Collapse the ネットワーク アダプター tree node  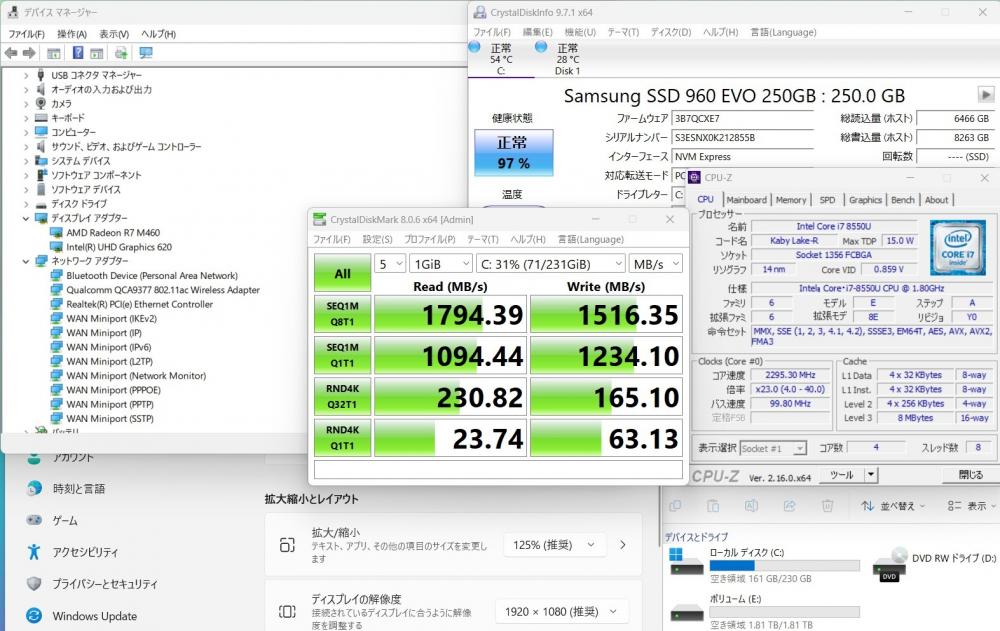(x=27, y=261)
